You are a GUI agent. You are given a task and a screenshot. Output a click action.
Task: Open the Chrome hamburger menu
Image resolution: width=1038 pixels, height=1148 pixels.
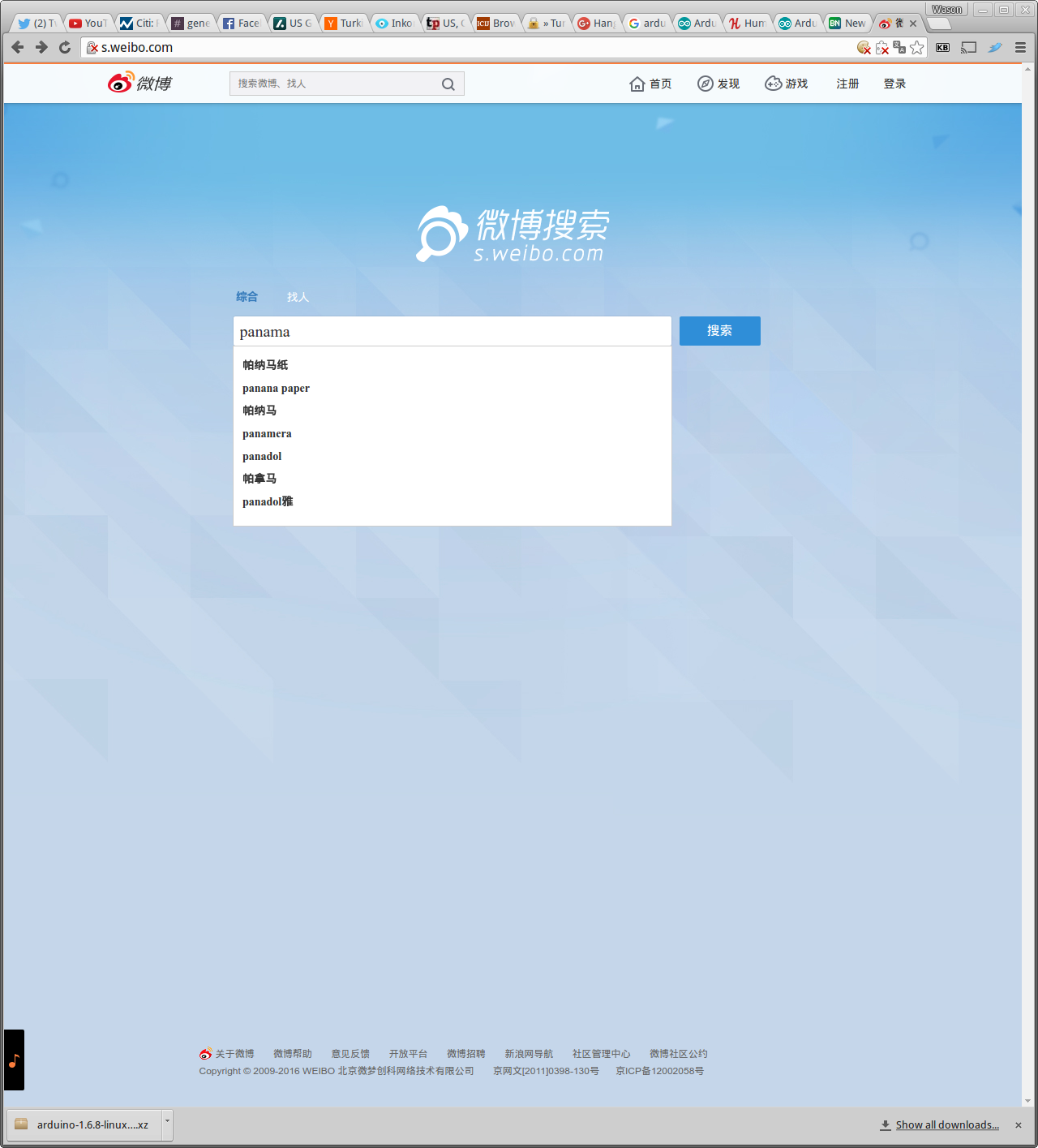click(1021, 48)
